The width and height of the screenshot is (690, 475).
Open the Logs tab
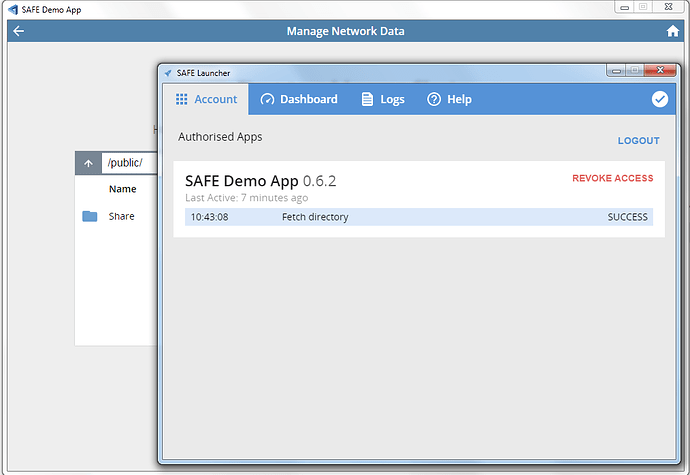(x=383, y=99)
